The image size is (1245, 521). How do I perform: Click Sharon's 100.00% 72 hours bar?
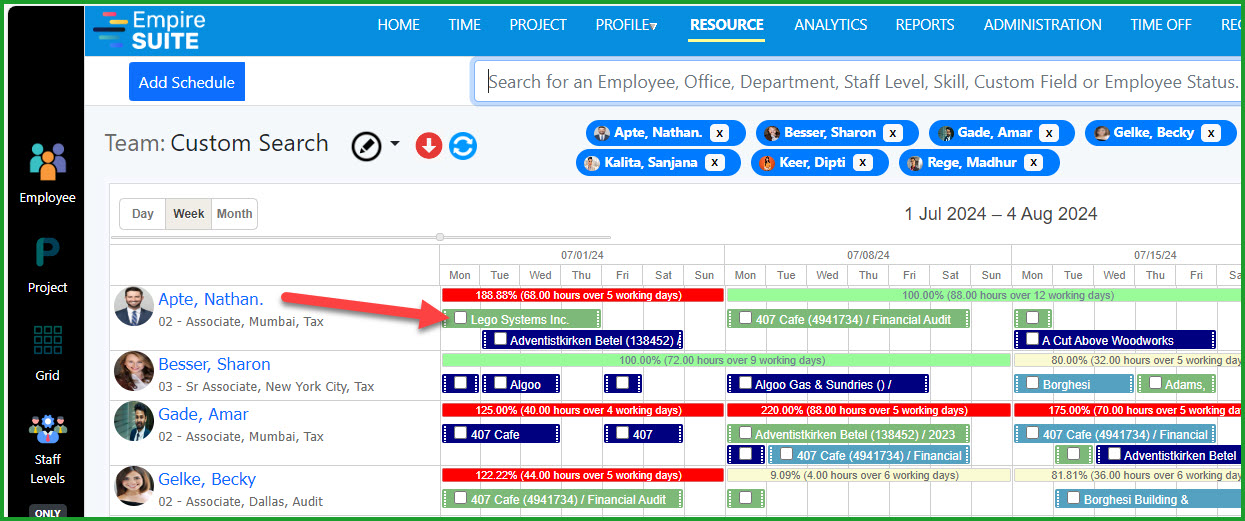pyautogui.click(x=726, y=360)
